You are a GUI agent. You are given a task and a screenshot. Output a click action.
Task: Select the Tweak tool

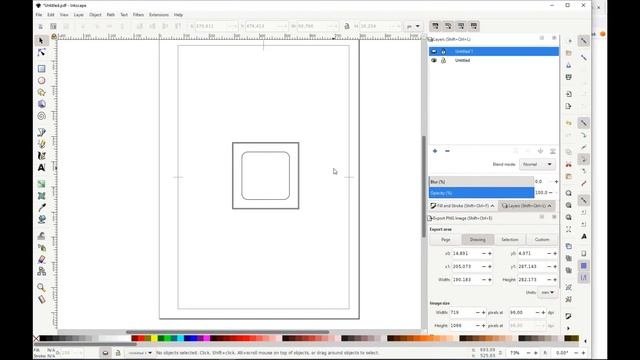click(x=41, y=236)
